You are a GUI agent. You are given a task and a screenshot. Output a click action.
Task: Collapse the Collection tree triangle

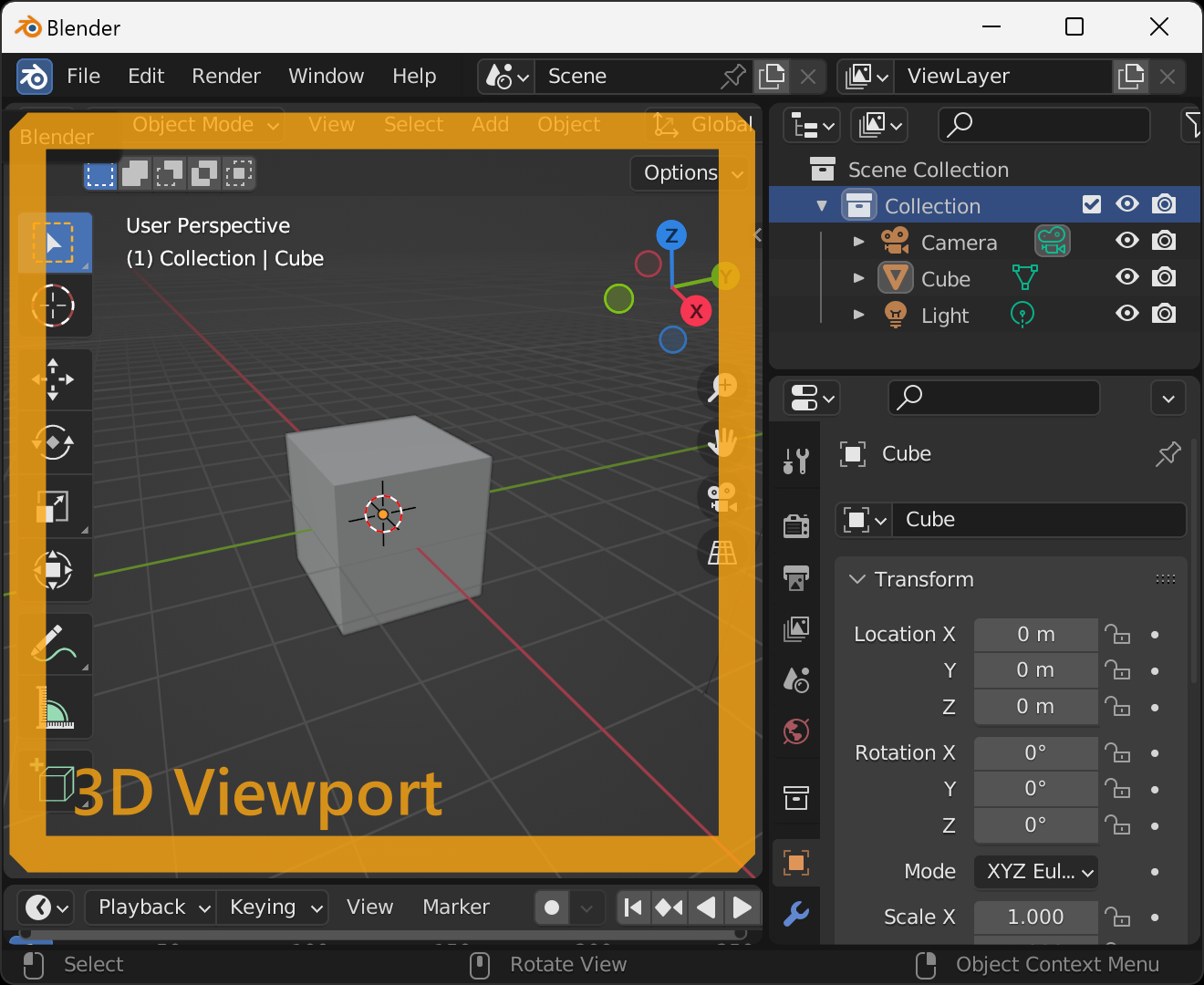822,205
